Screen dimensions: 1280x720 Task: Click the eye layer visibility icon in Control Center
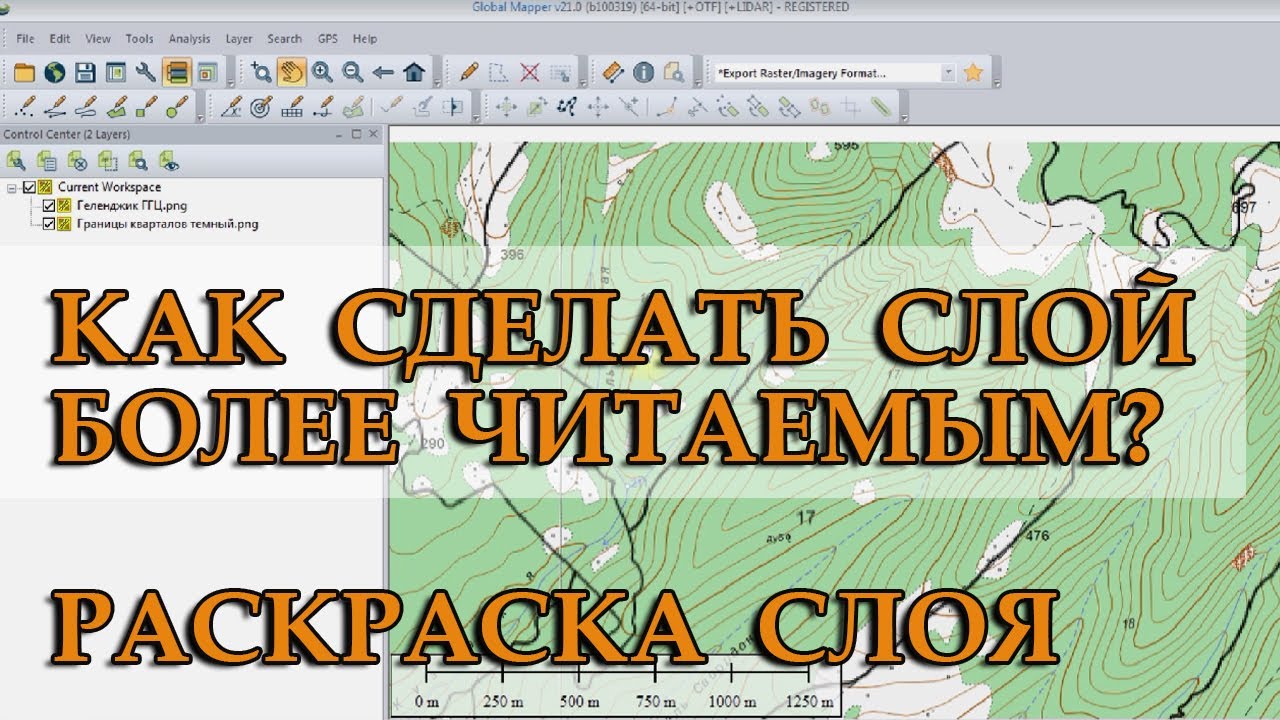[168, 160]
